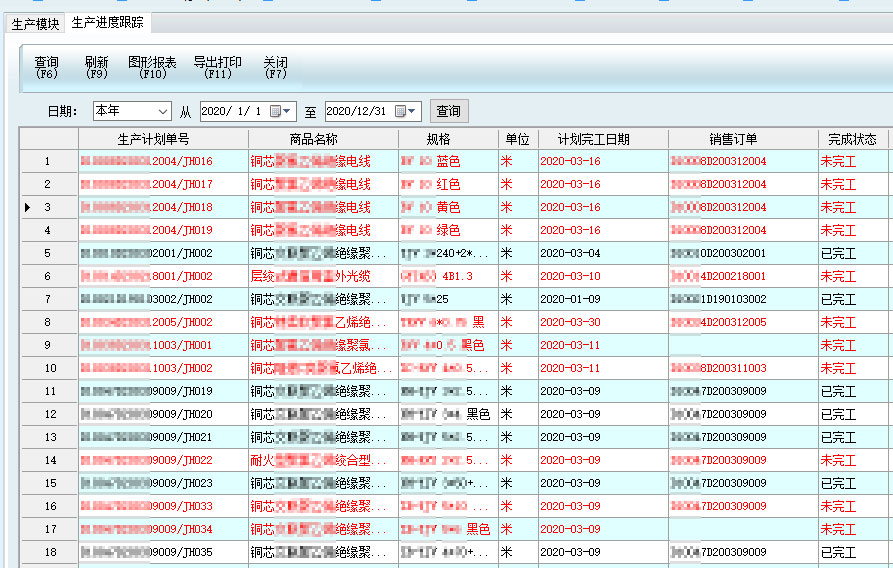This screenshot has height=568, width=893.
Task: Open 图形报表 (F10) from the toolbar
Action: pos(152,67)
